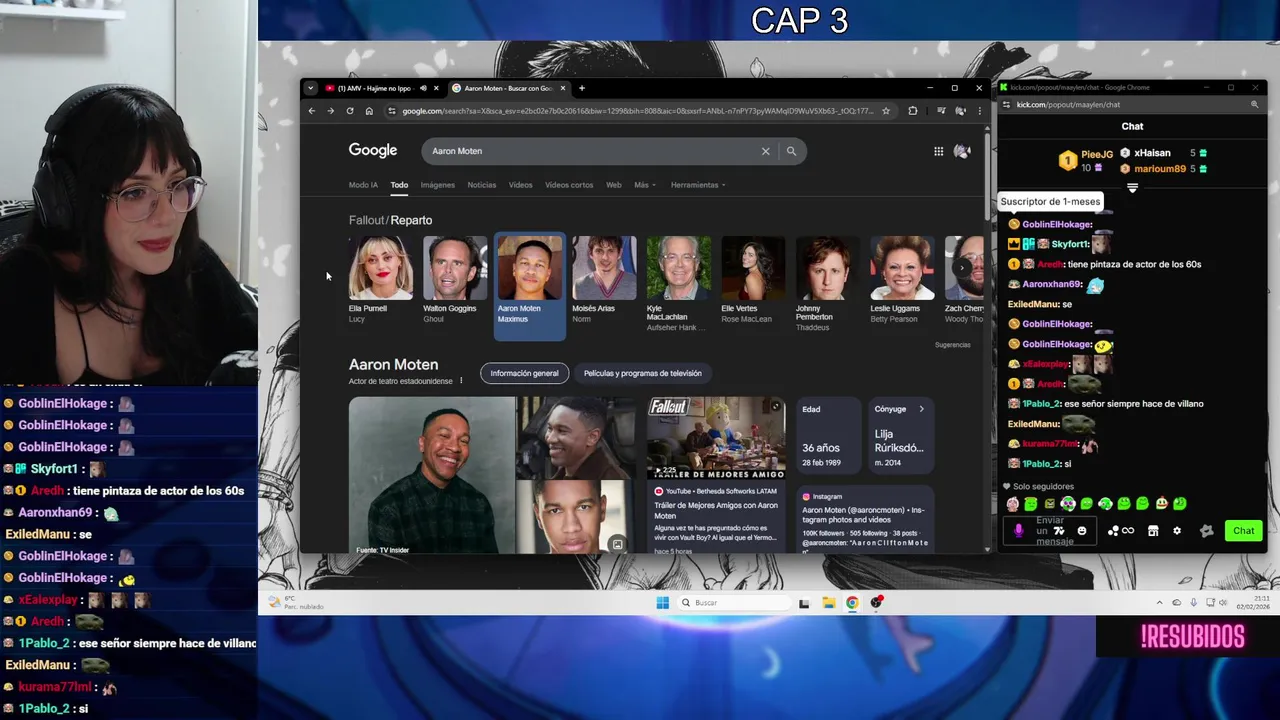Viewport: 1280px width, 720px height.
Task: Click the Google search input field
Action: tap(590, 151)
